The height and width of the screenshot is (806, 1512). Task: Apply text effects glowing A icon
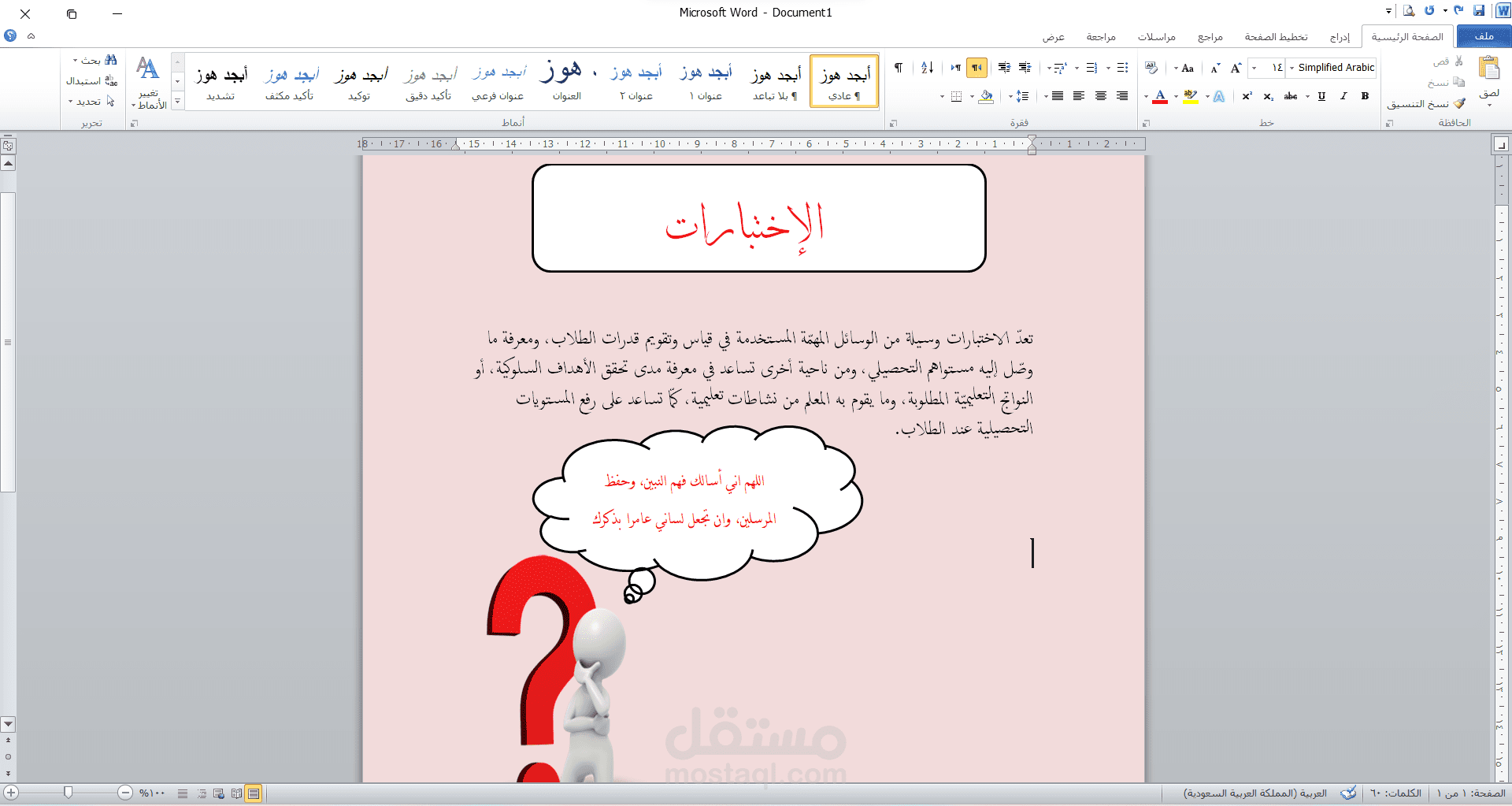point(1218,96)
